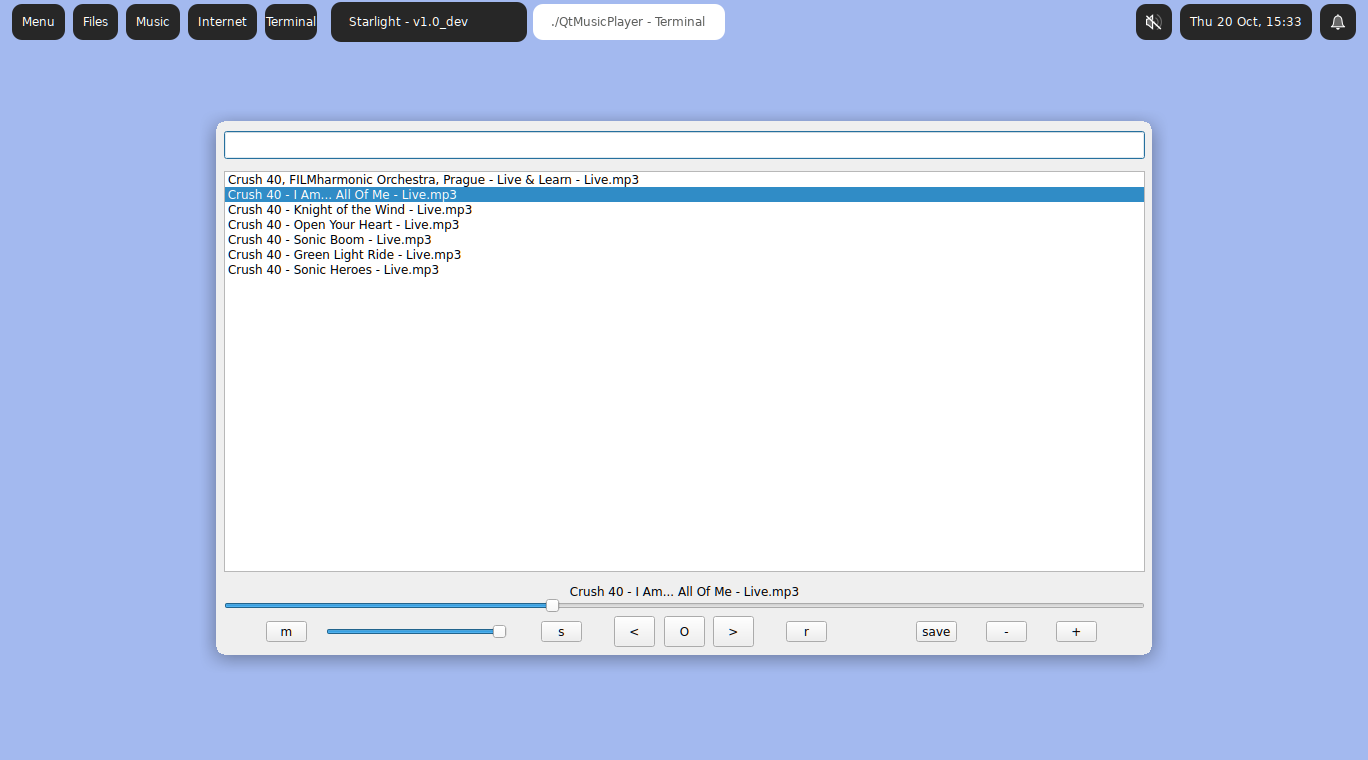The width and height of the screenshot is (1368, 760).
Task: Open notifications via the bell icon
Action: 1337,21
